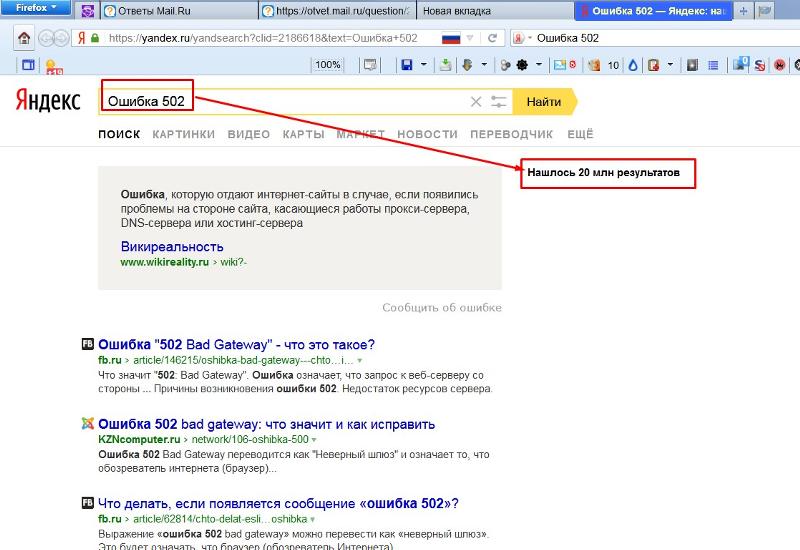Viewport: 800px width, 550px height.
Task: Reload the current page
Action: pyautogui.click(x=492, y=38)
